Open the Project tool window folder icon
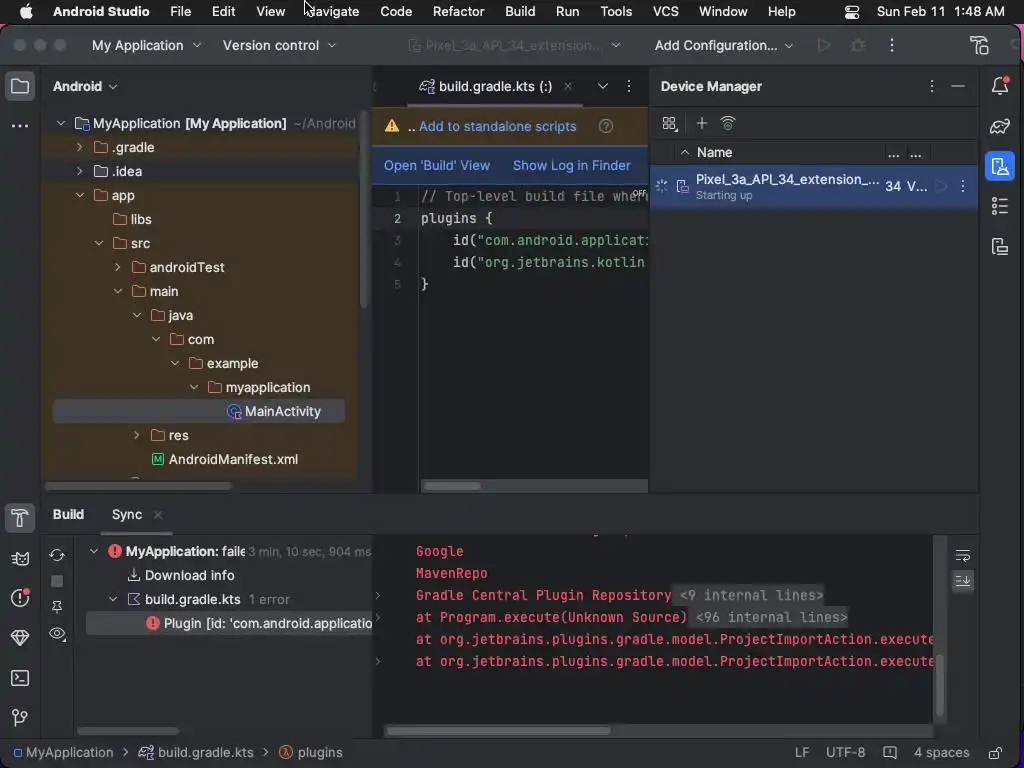 20,86
